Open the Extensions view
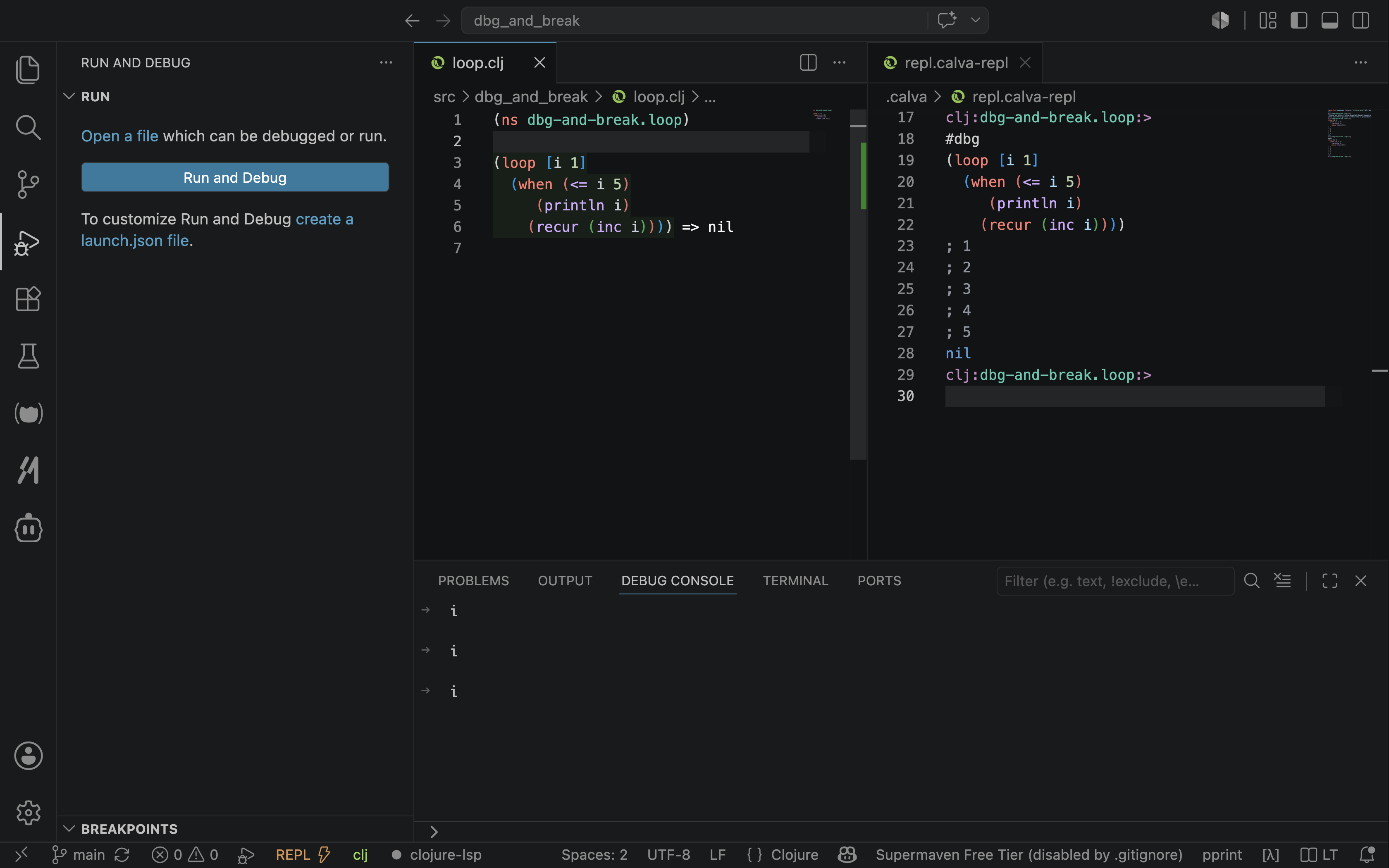This screenshot has width=1389, height=868. click(x=28, y=299)
